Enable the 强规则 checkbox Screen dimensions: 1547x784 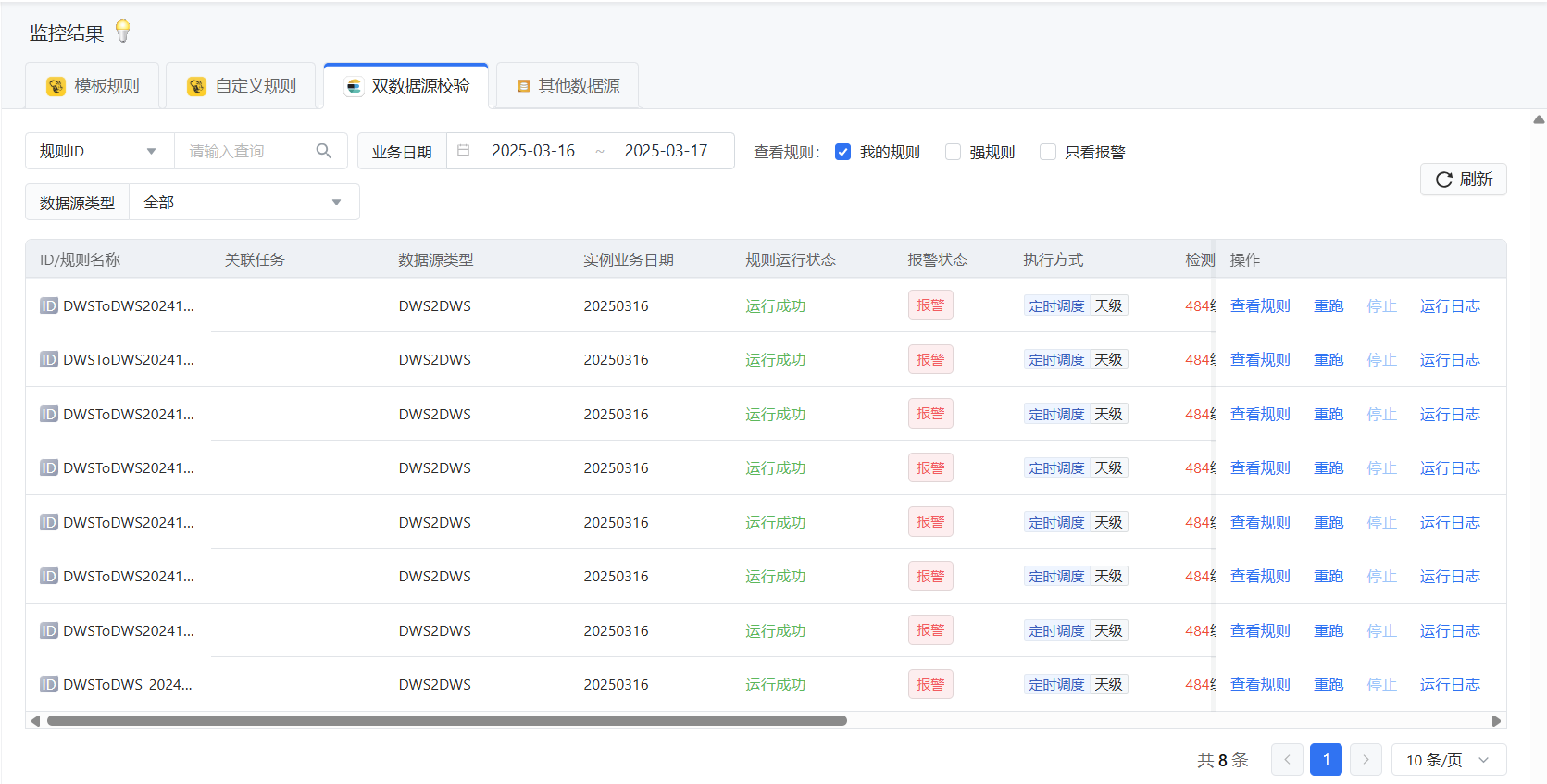[x=953, y=152]
